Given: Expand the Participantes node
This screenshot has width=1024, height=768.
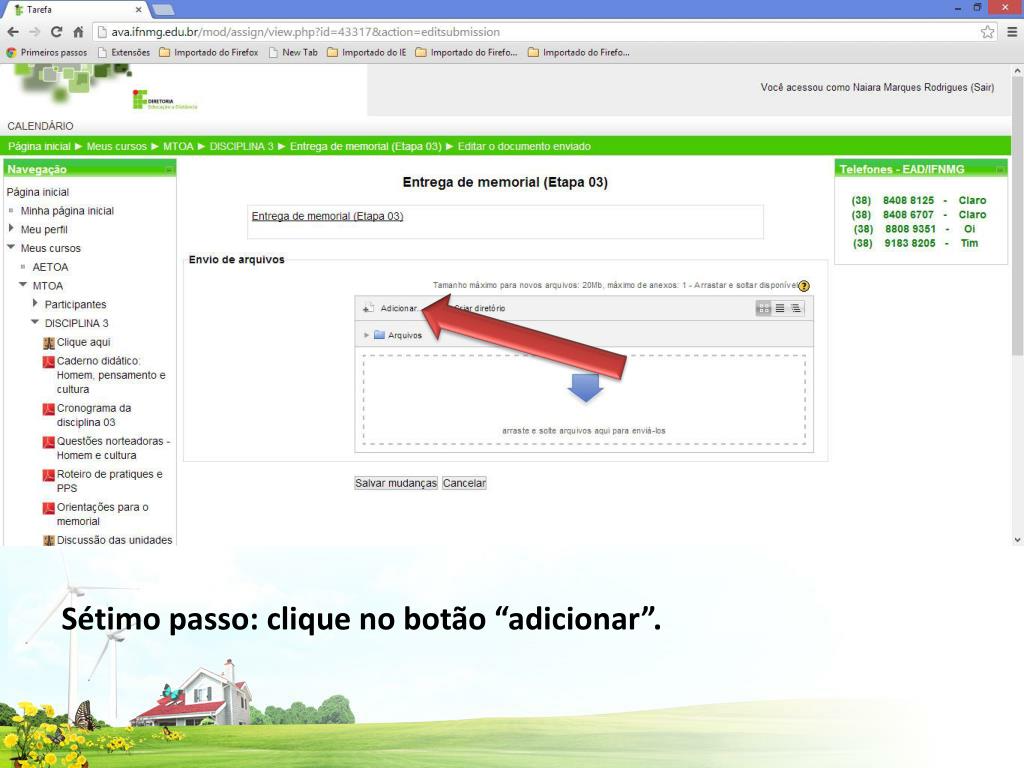Looking at the screenshot, I should [35, 304].
